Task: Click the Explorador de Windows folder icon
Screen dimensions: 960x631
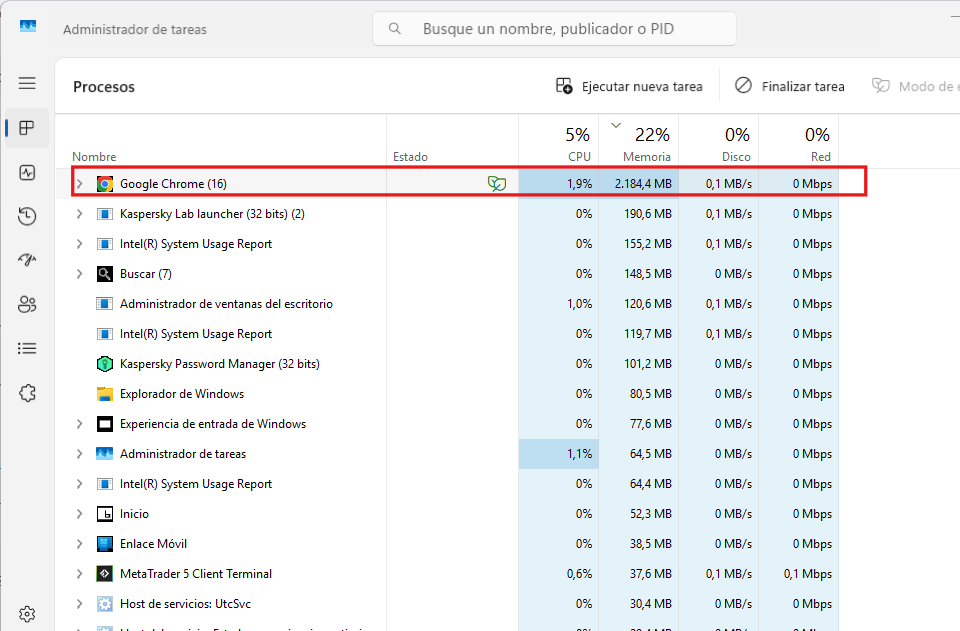Action: (x=105, y=394)
